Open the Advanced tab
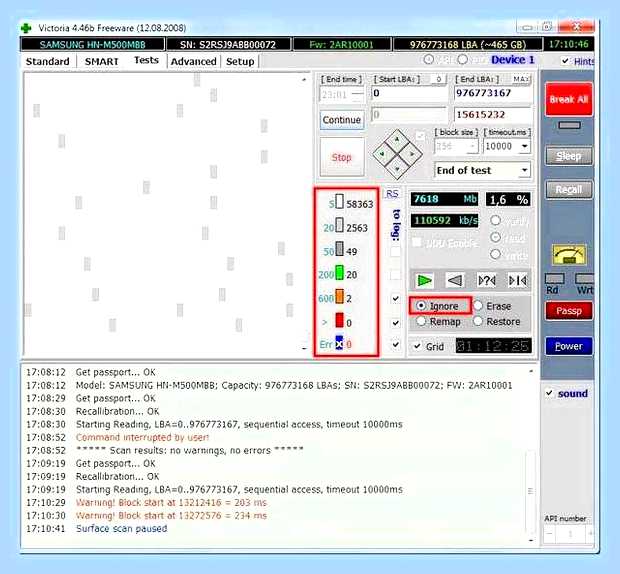The height and width of the screenshot is (574, 620). click(193, 62)
